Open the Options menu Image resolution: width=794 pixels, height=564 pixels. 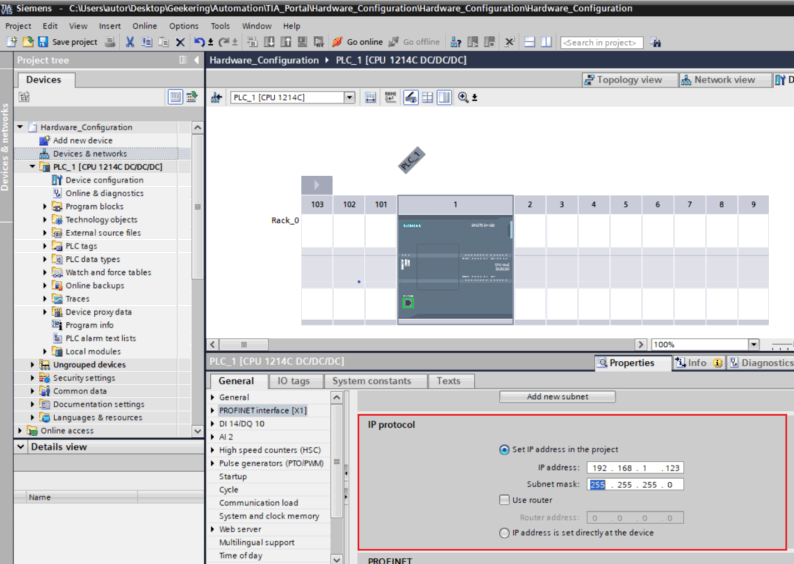tap(183, 26)
